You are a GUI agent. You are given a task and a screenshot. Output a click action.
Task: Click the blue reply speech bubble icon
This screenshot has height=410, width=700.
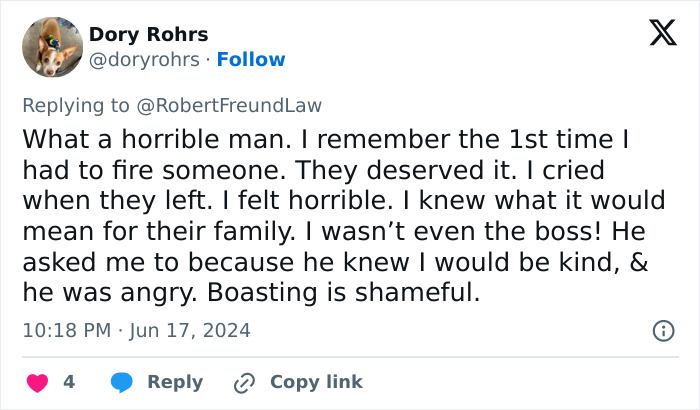coord(122,382)
